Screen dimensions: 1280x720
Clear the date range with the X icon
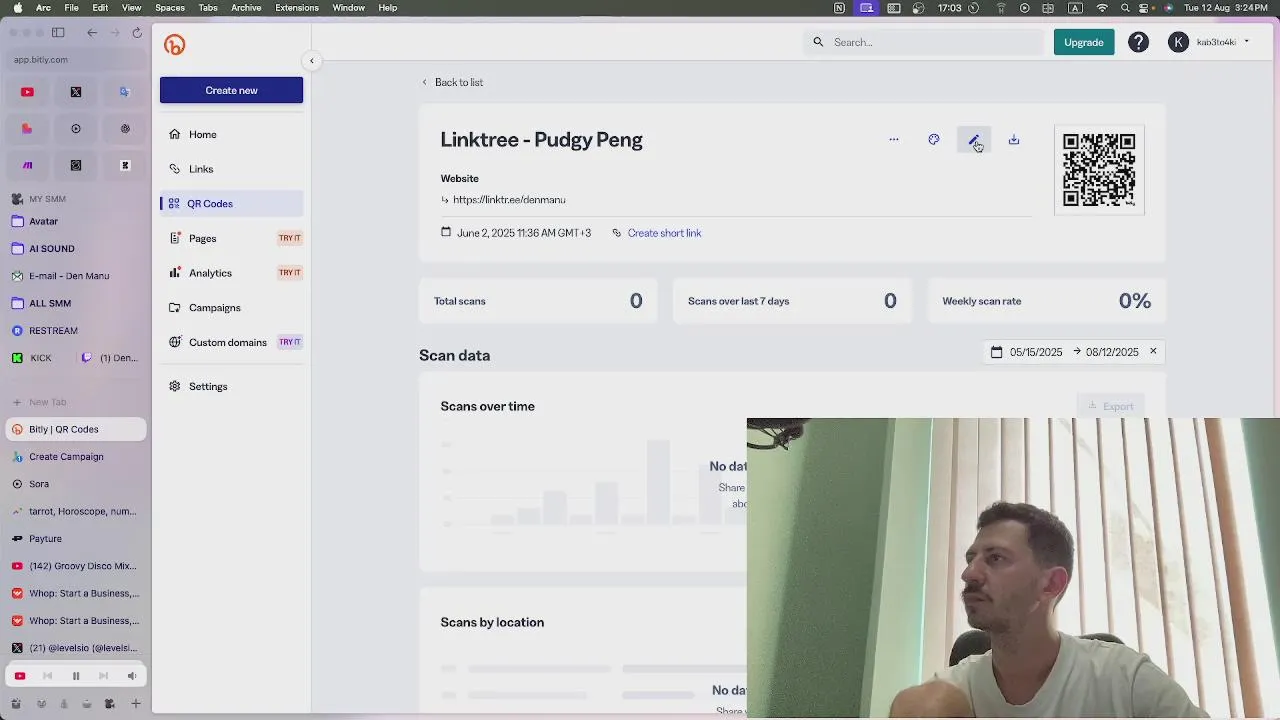click(x=1153, y=351)
